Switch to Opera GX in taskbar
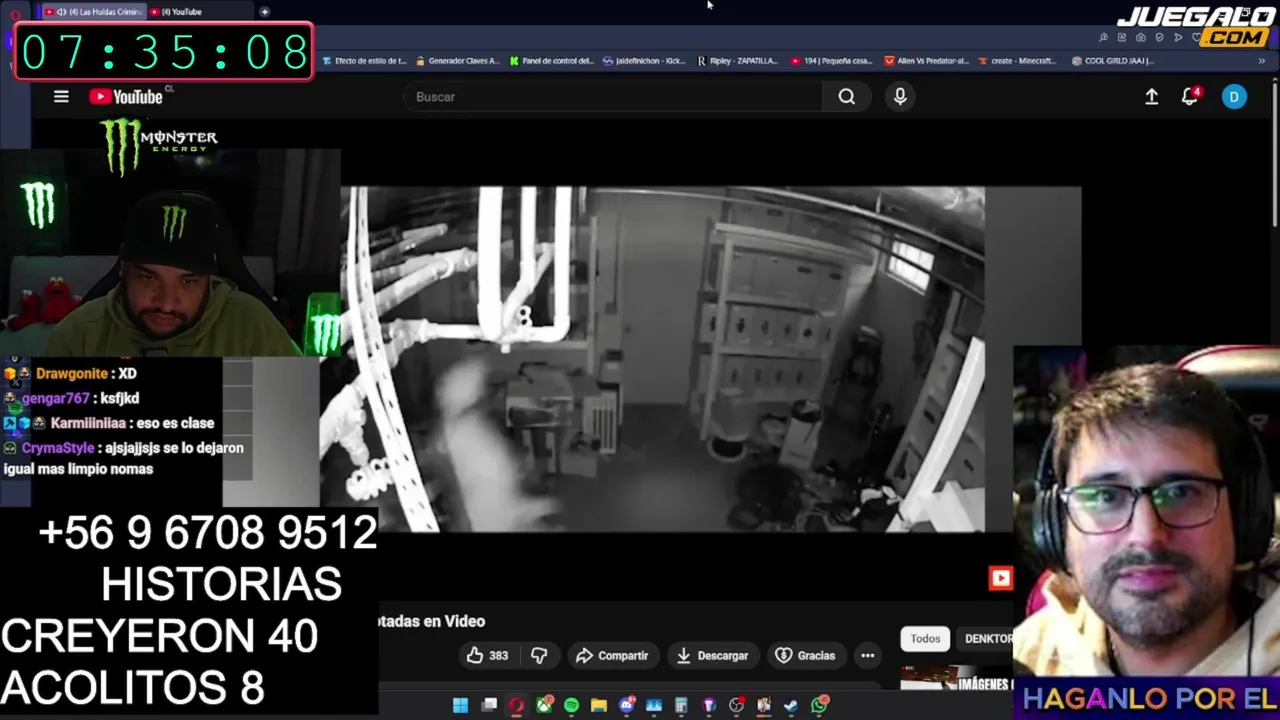Image resolution: width=1280 pixels, height=720 pixels. 516,705
